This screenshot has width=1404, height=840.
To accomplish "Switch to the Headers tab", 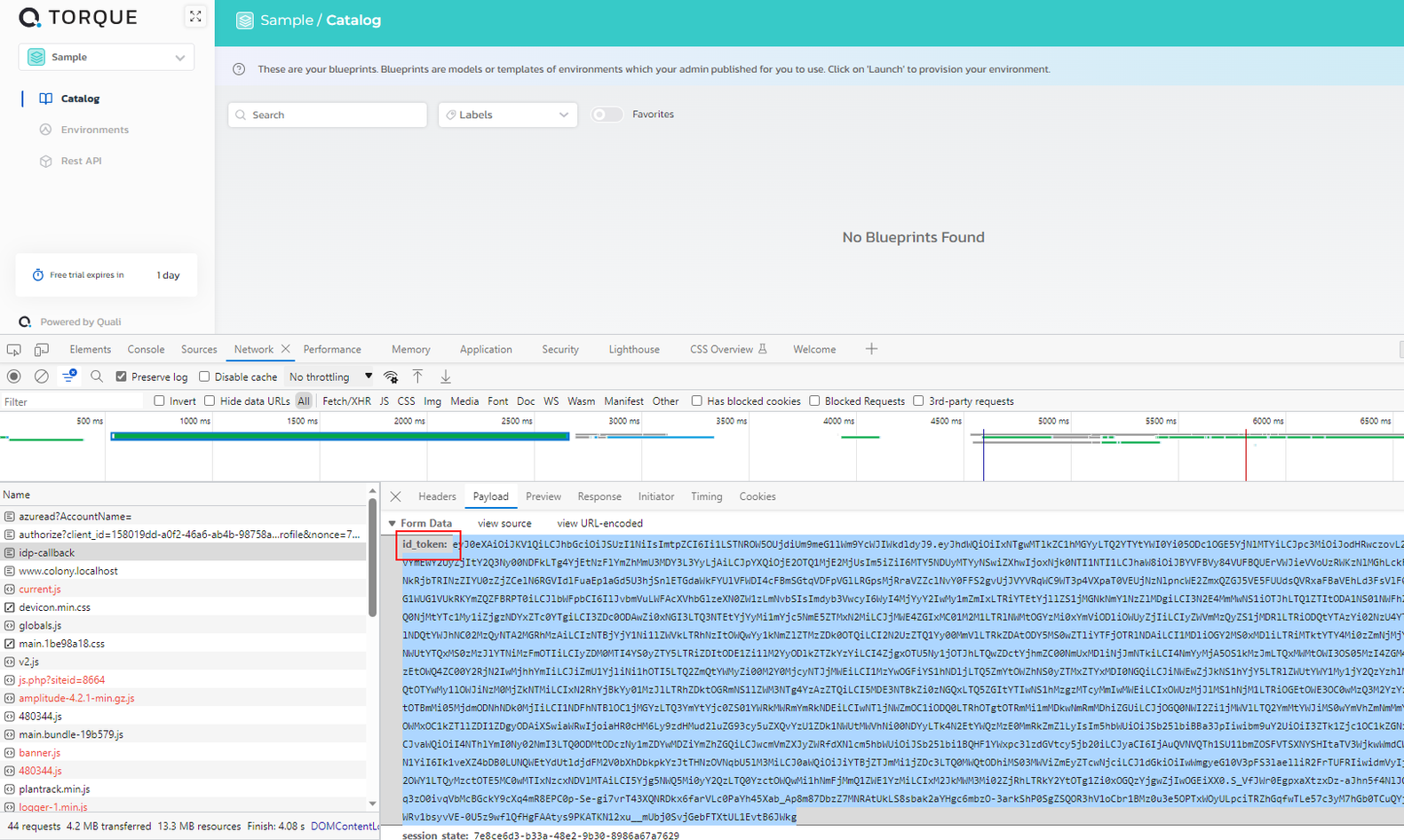I will 437,496.
